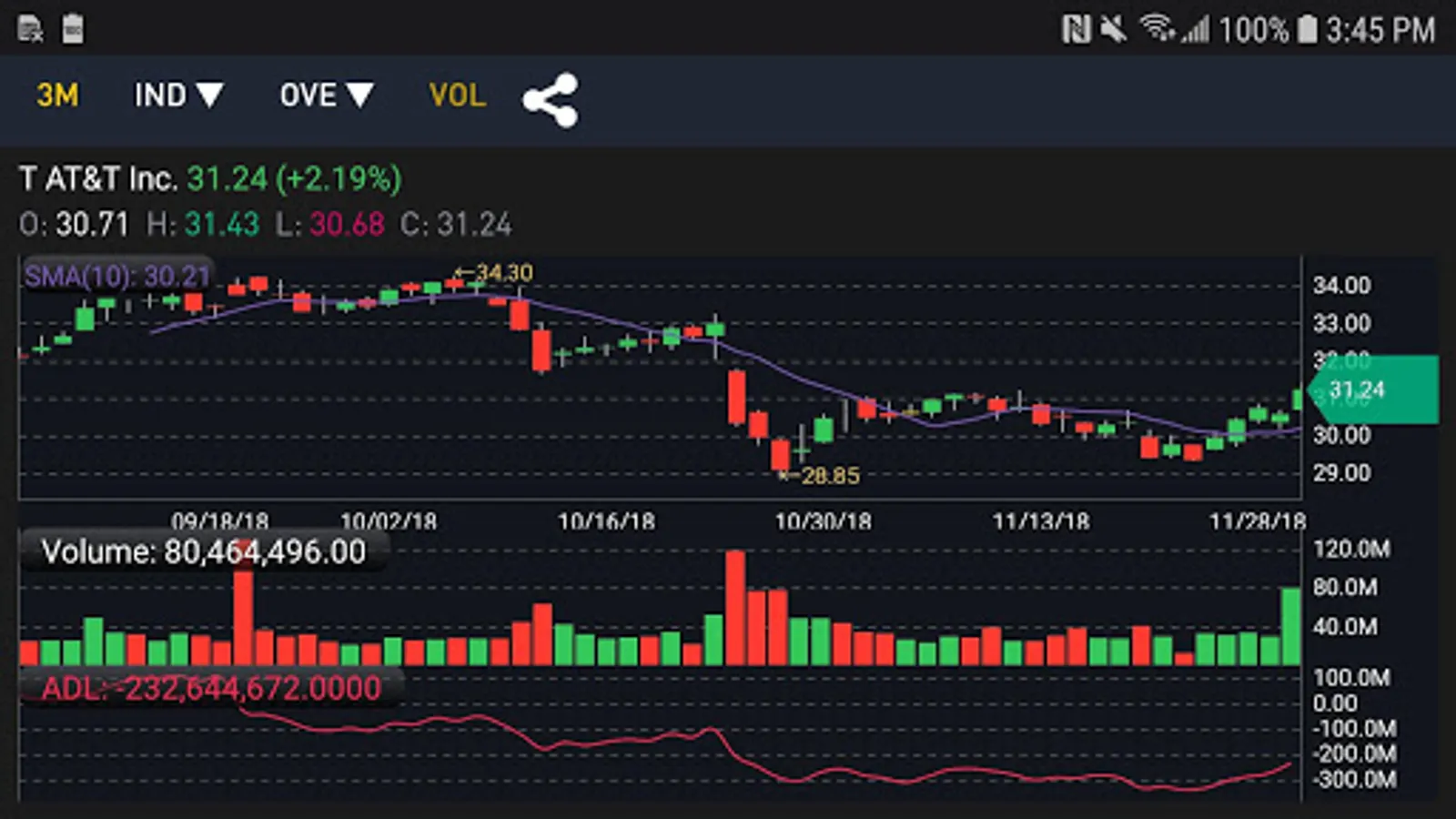Image resolution: width=1456 pixels, height=819 pixels.
Task: Tap the 120.0M volume axis label
Action: 1351,549
